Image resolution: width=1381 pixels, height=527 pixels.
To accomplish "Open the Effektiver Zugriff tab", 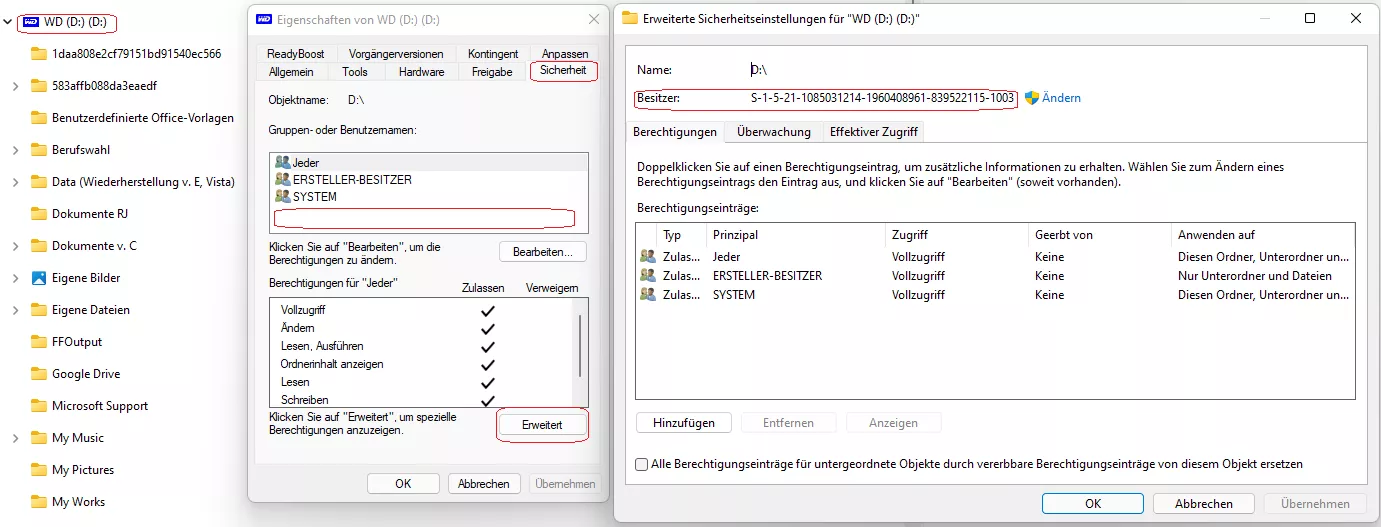I will click(x=872, y=131).
